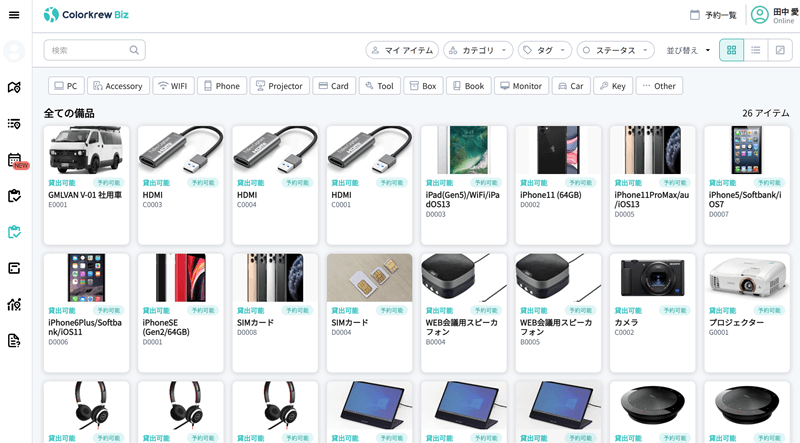The height and width of the screenshot is (443, 800).
Task: Toggle the マイ アイテム filter
Action: click(x=402, y=50)
